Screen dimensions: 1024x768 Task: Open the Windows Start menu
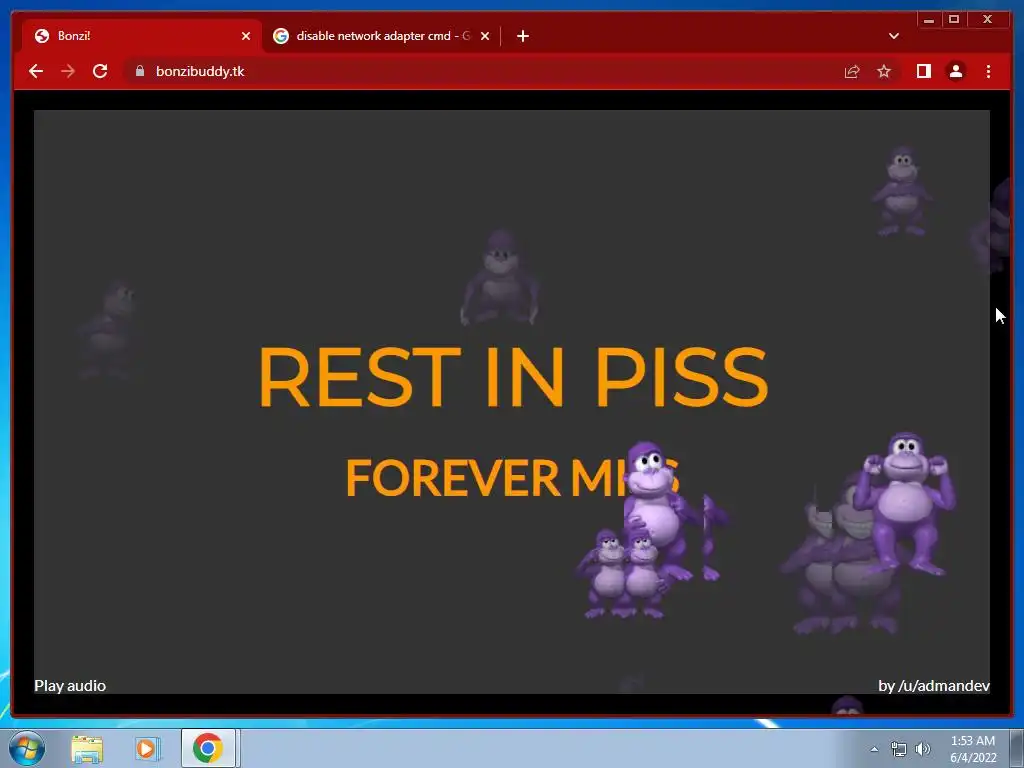pos(27,748)
